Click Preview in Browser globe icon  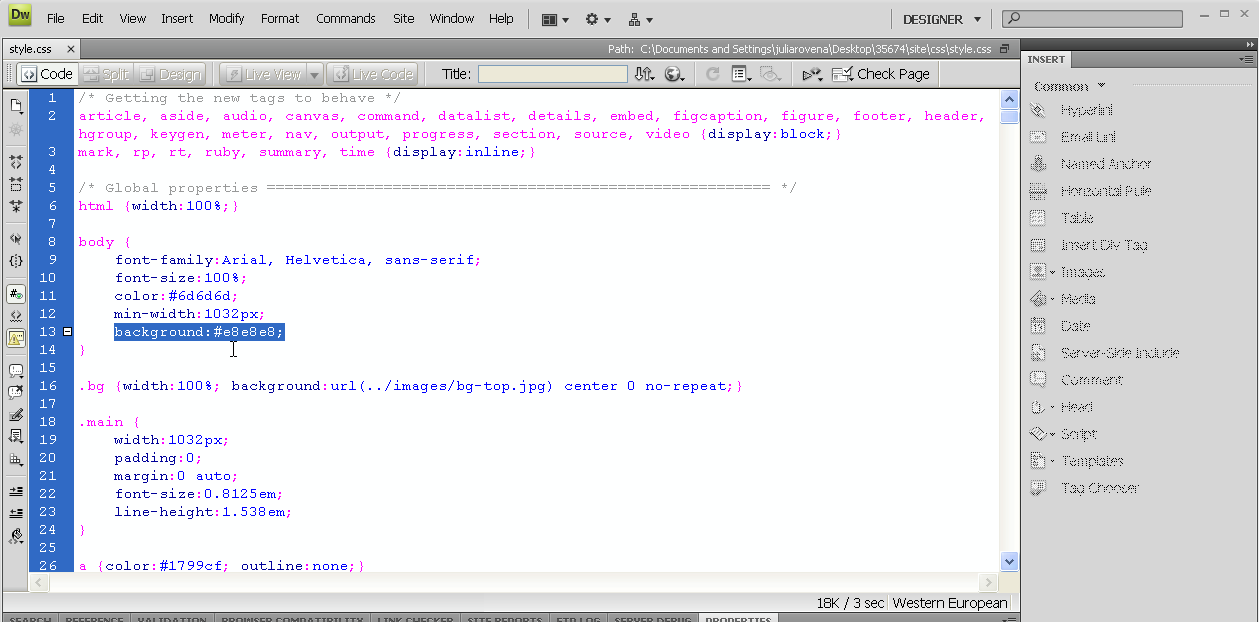click(x=675, y=74)
